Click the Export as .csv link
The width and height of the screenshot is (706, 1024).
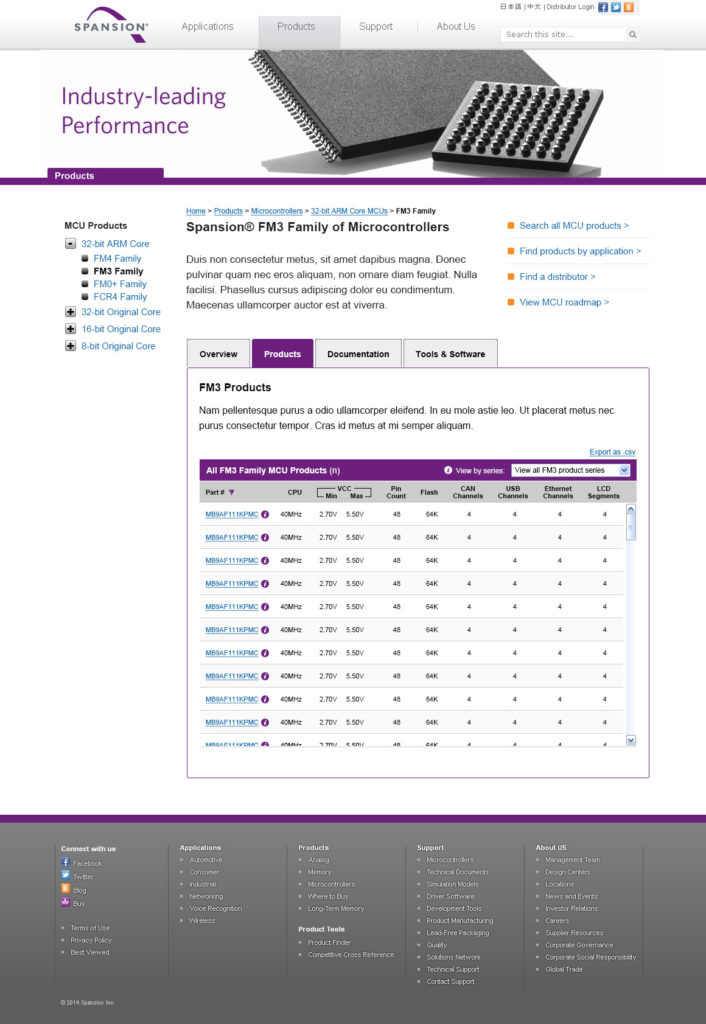pos(612,452)
